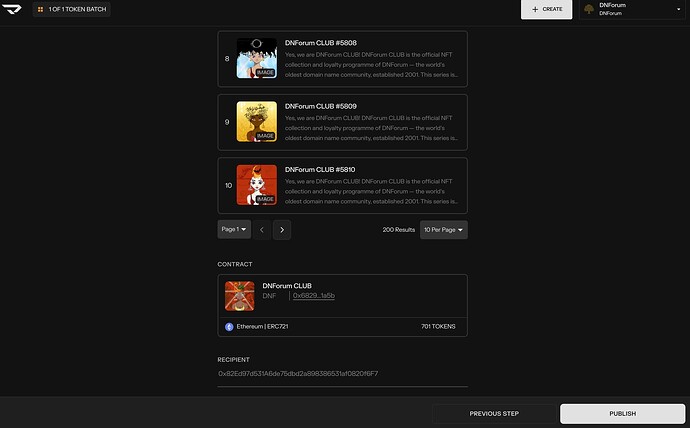Click the plus icon in the CREATE button
The image size is (690, 428).
pyautogui.click(x=535, y=9)
